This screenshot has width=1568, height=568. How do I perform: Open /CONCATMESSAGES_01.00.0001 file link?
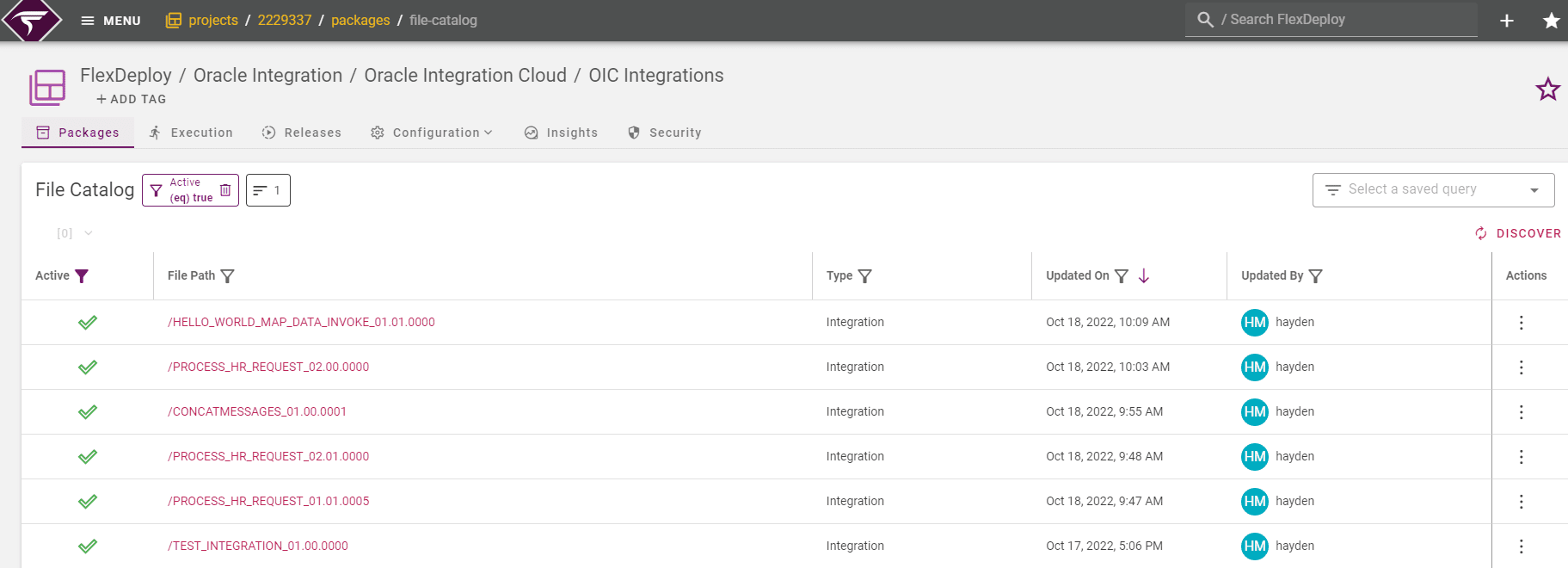(257, 411)
